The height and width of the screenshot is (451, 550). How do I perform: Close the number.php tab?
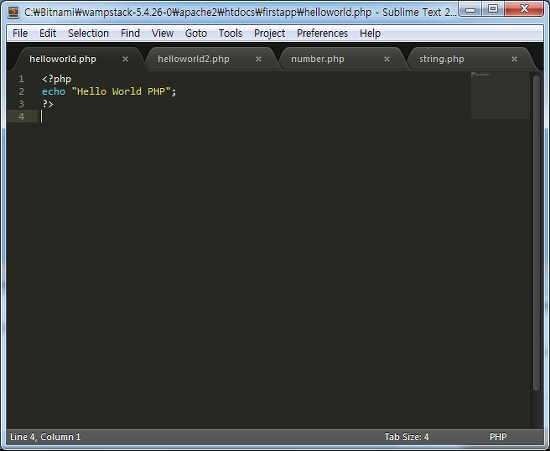click(x=387, y=59)
